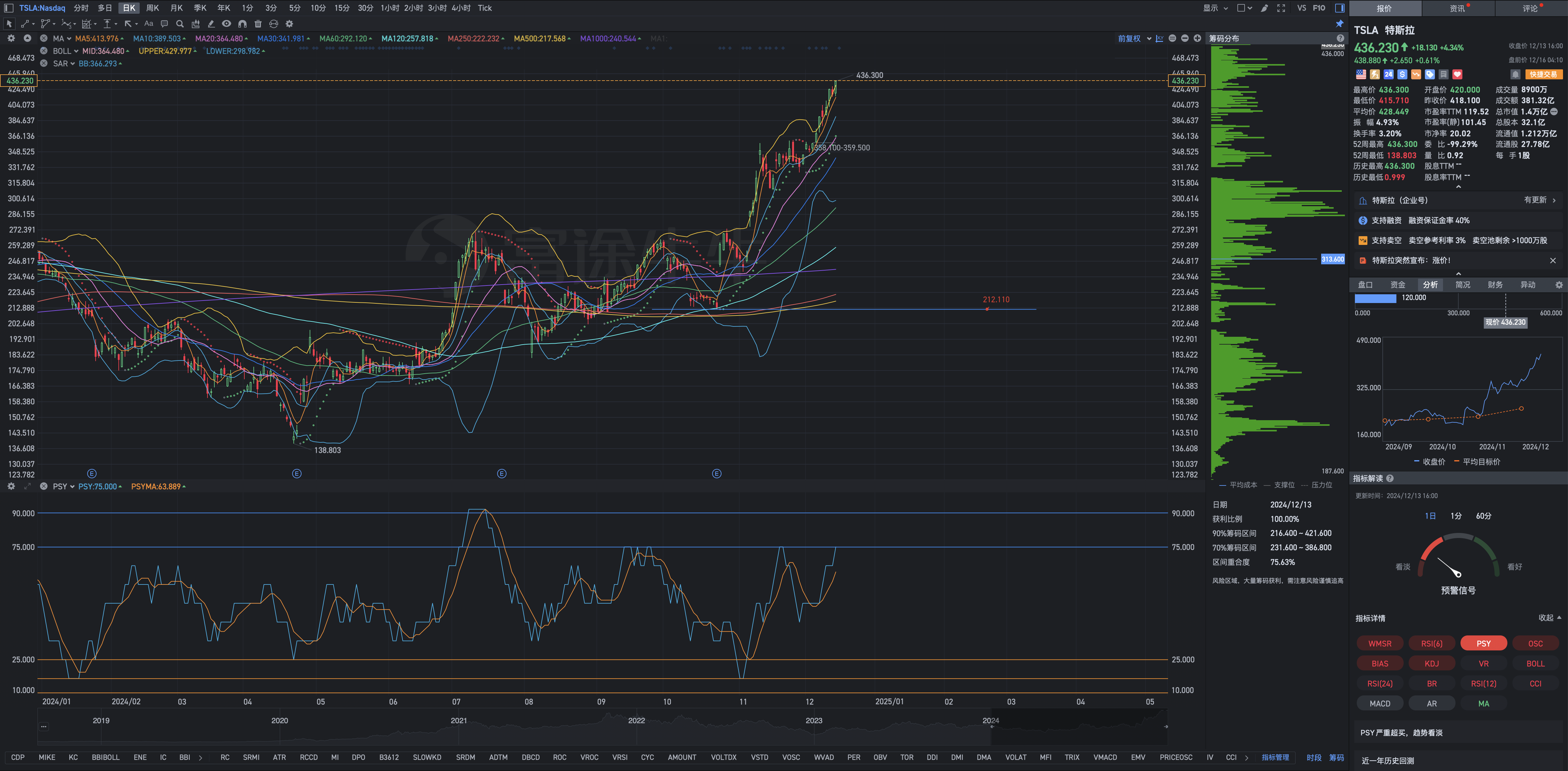Select the line drawing tool
This screenshot has width=1568, height=771.
point(25,24)
